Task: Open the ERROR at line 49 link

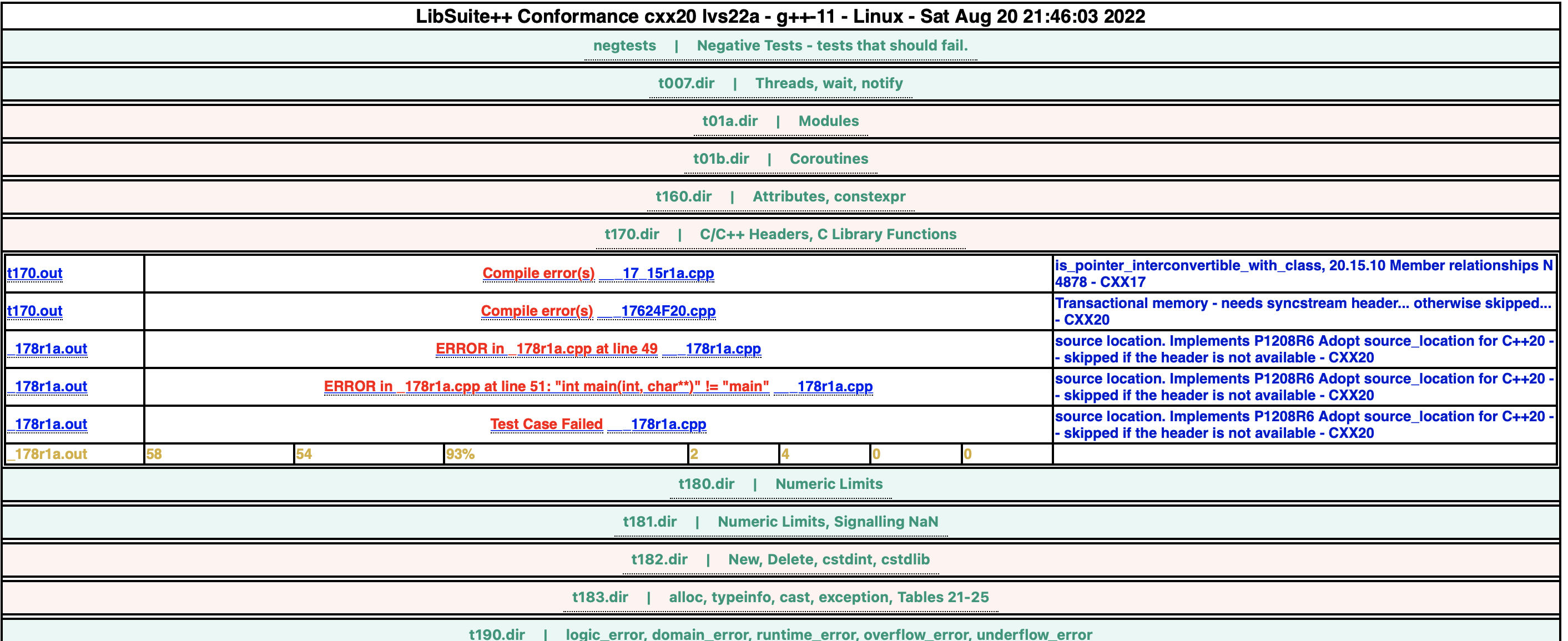Action: [546, 349]
